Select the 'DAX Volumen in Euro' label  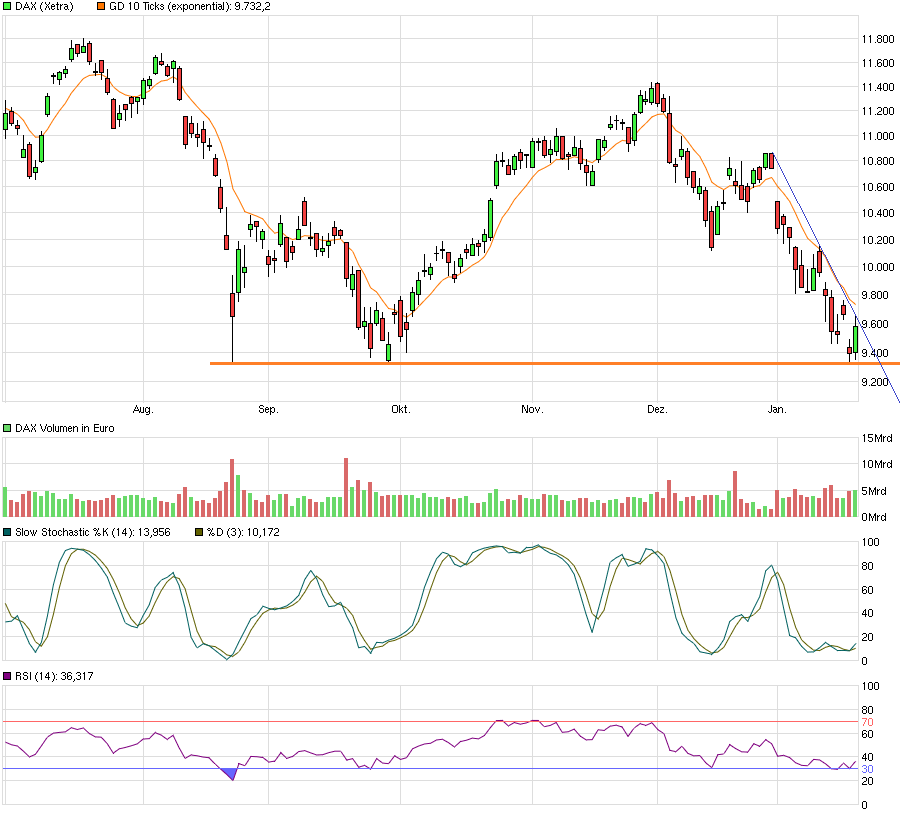point(64,428)
